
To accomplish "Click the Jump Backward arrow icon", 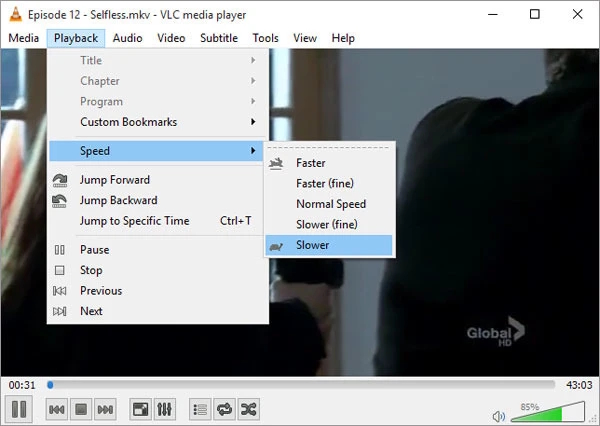I will pyautogui.click(x=60, y=201).
